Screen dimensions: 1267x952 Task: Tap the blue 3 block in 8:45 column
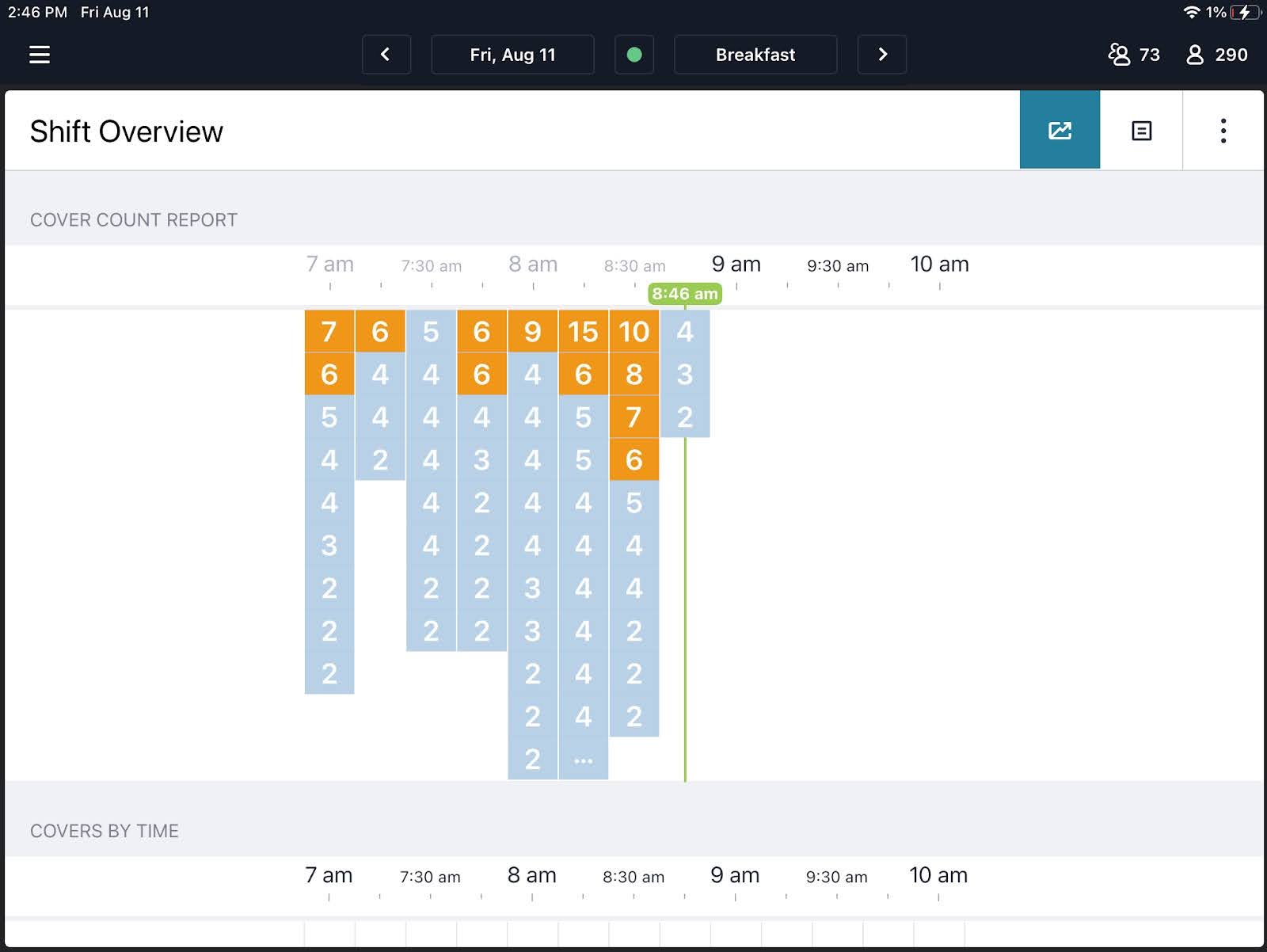[x=685, y=374]
